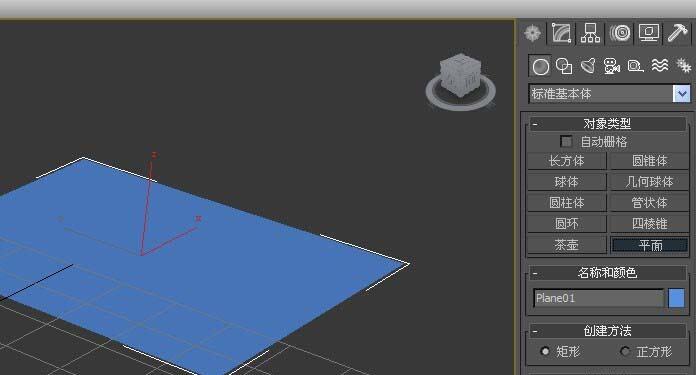Click the 几何球体 geosphere button
696x375 pixels.
pyautogui.click(x=649, y=182)
